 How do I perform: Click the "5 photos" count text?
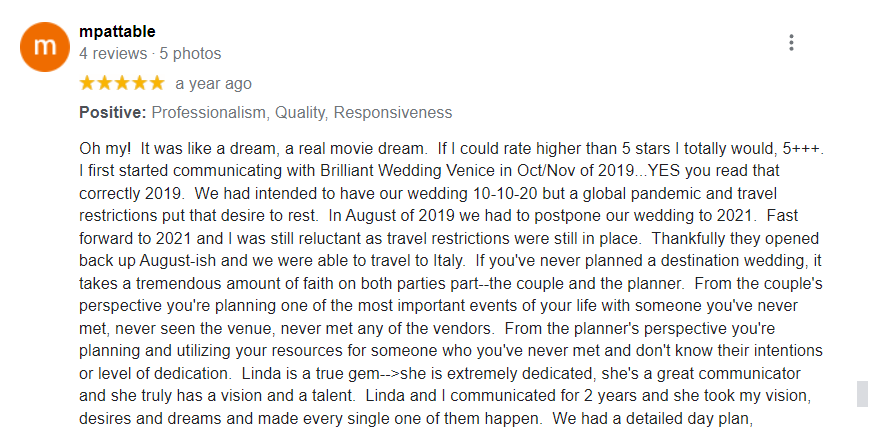coord(190,53)
